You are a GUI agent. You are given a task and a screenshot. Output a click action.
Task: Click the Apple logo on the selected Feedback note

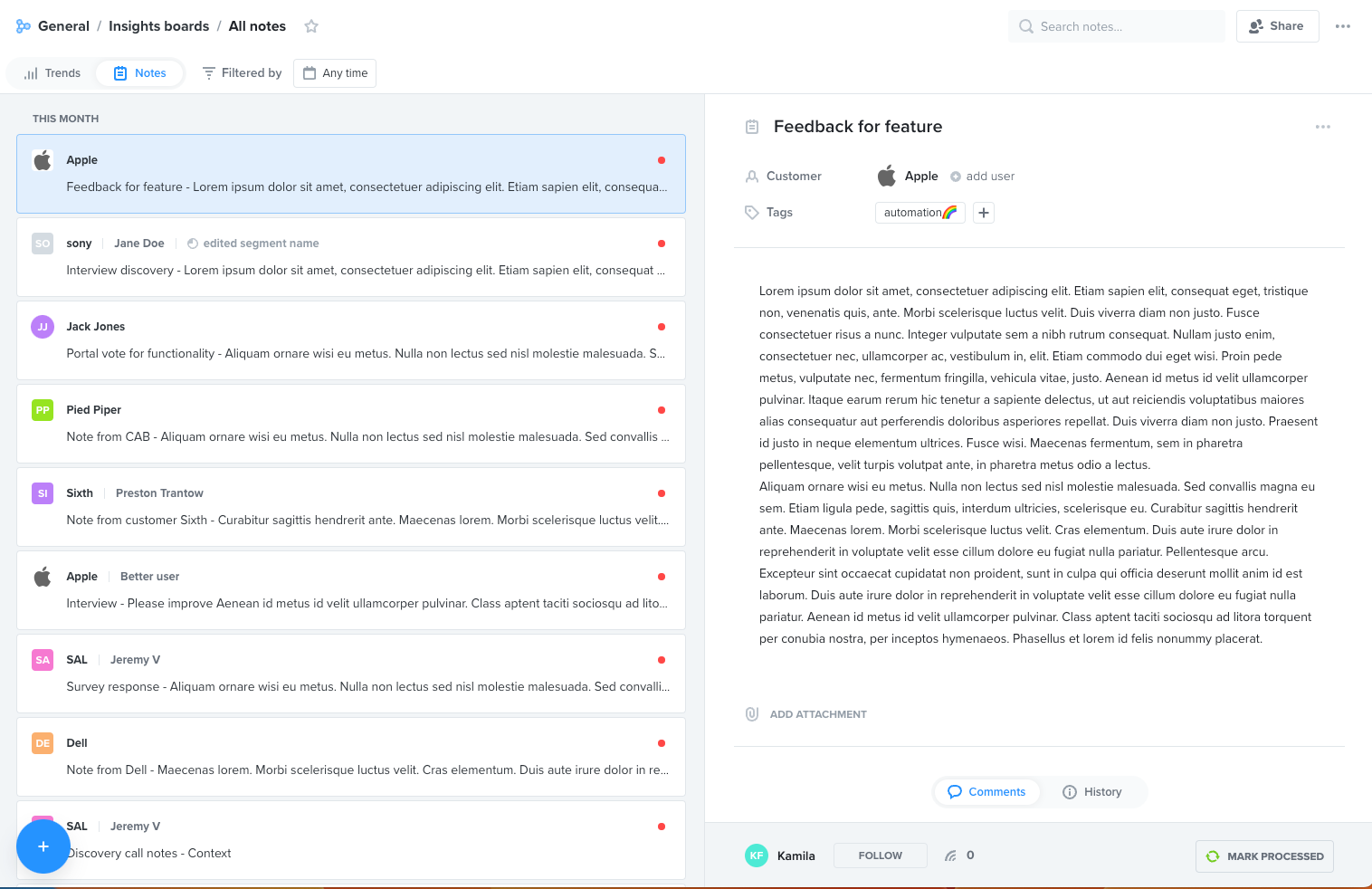[x=43, y=160]
